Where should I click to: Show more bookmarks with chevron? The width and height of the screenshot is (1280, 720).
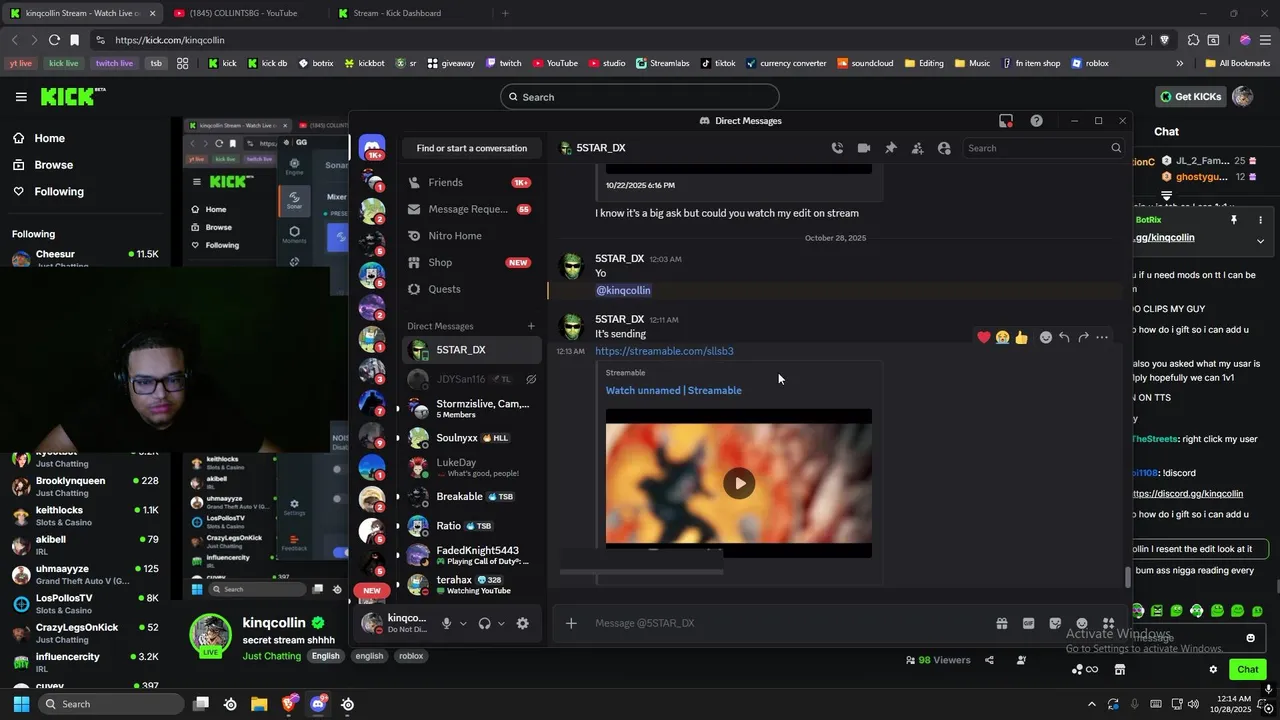click(1180, 63)
